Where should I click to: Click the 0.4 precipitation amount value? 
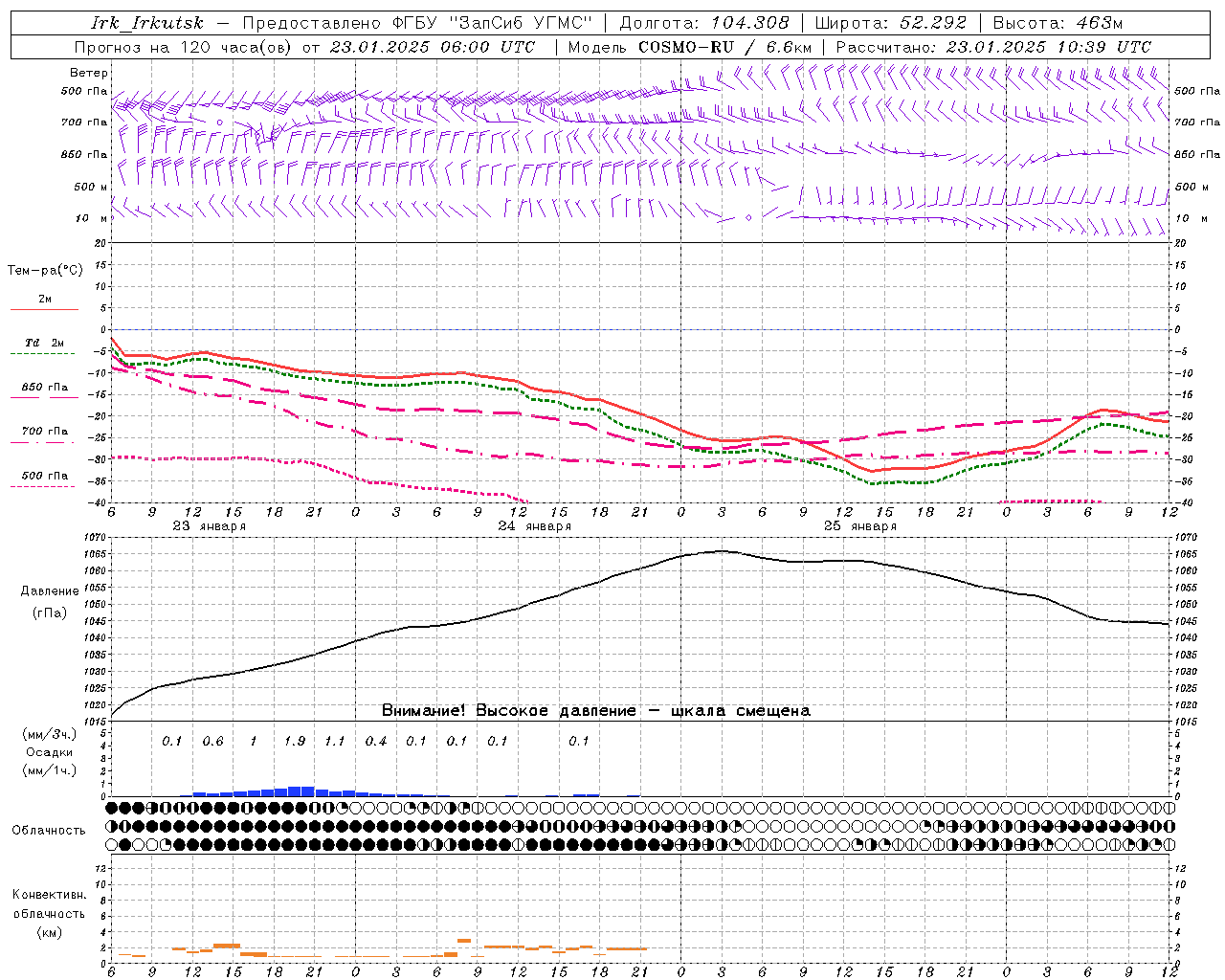[x=376, y=741]
